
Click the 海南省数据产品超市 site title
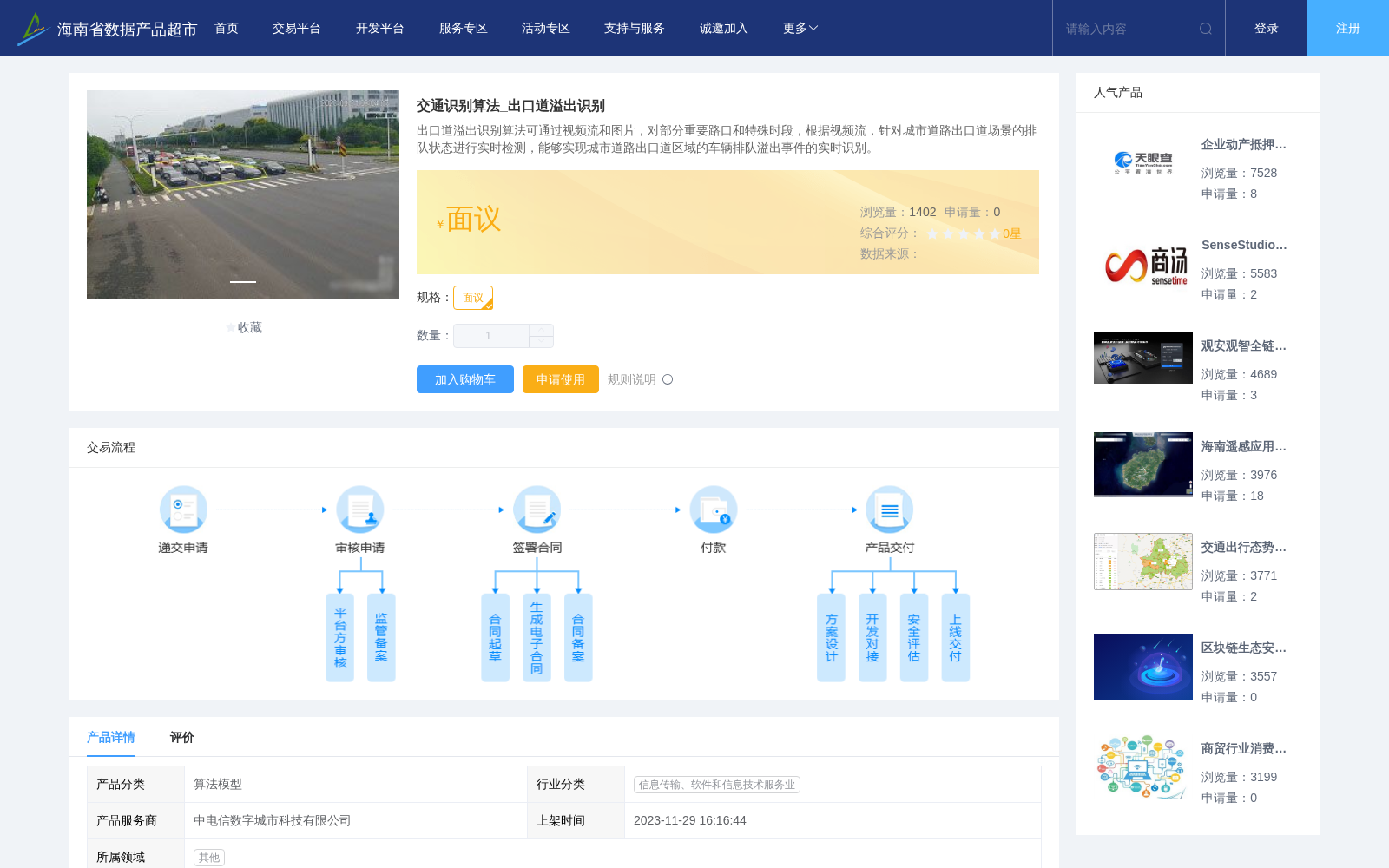coord(127,30)
